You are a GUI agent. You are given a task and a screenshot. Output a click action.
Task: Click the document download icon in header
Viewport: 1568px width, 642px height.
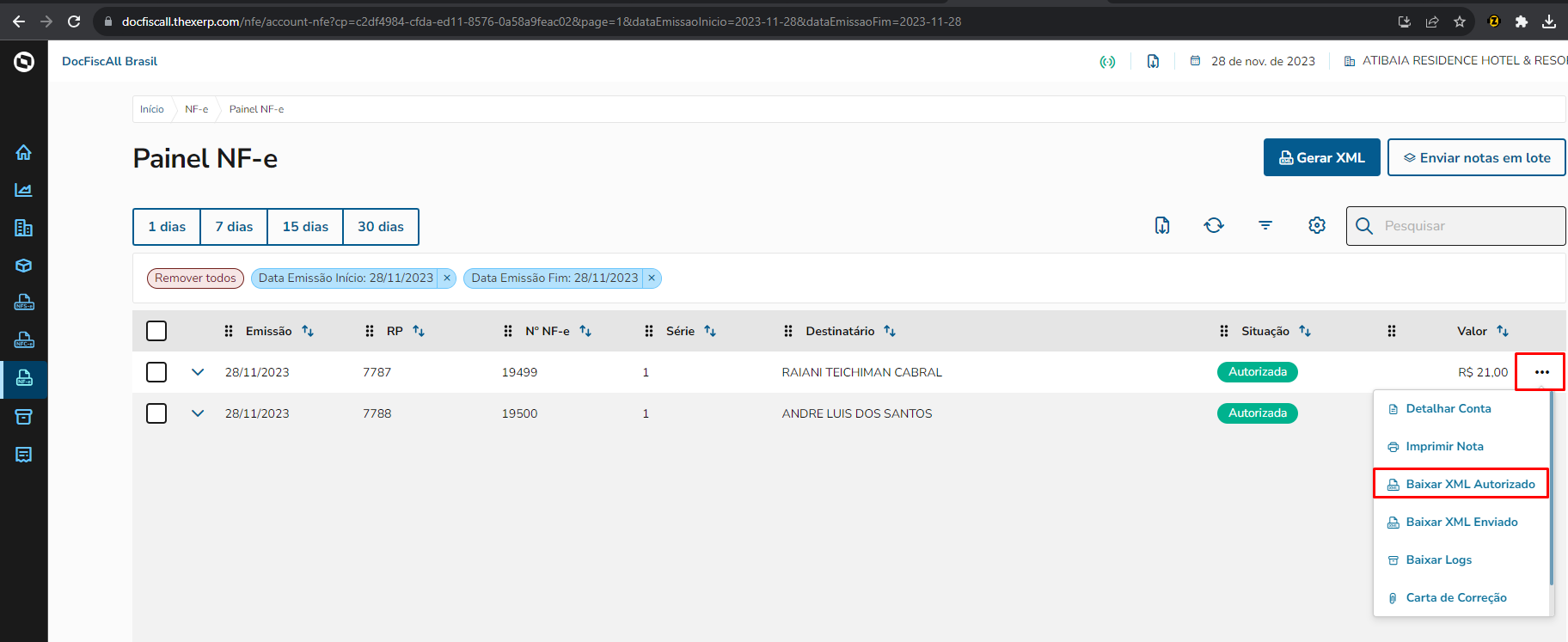1153,61
